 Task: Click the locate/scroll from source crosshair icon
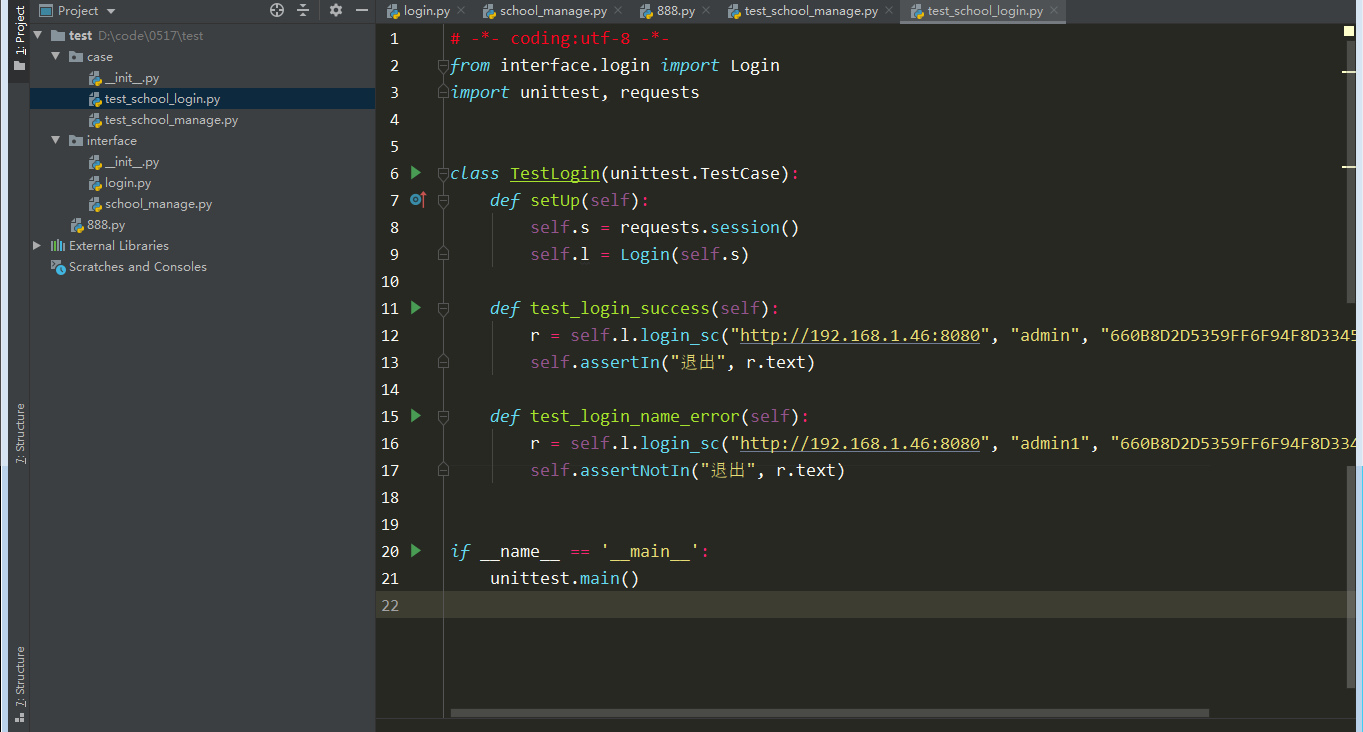(x=277, y=10)
